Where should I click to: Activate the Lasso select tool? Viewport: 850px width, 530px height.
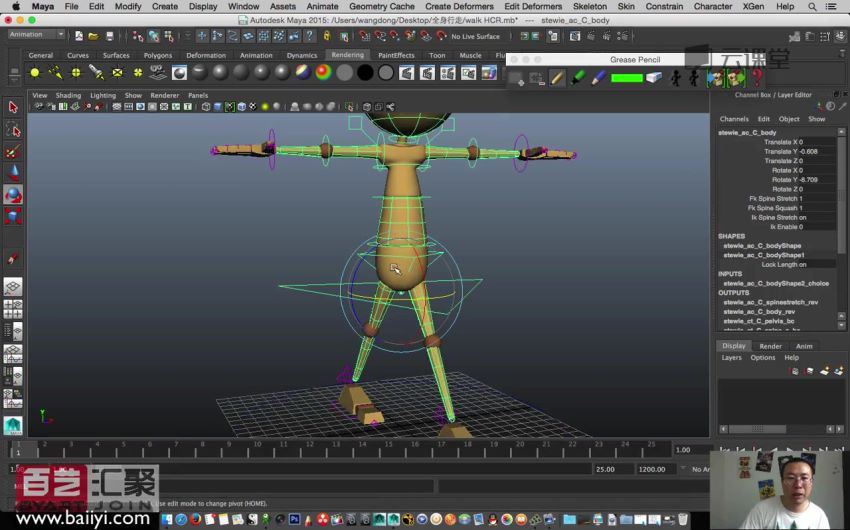[13, 130]
